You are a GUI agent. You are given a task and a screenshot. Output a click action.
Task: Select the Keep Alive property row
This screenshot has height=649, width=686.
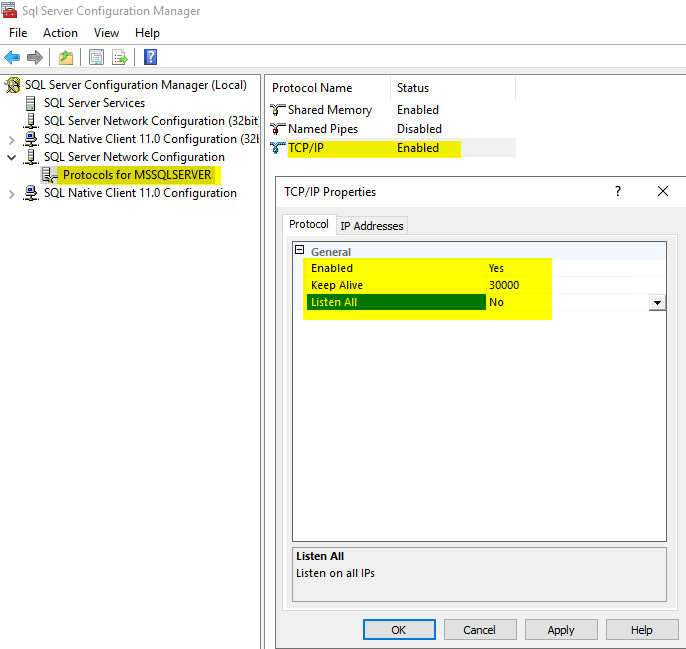[400, 285]
